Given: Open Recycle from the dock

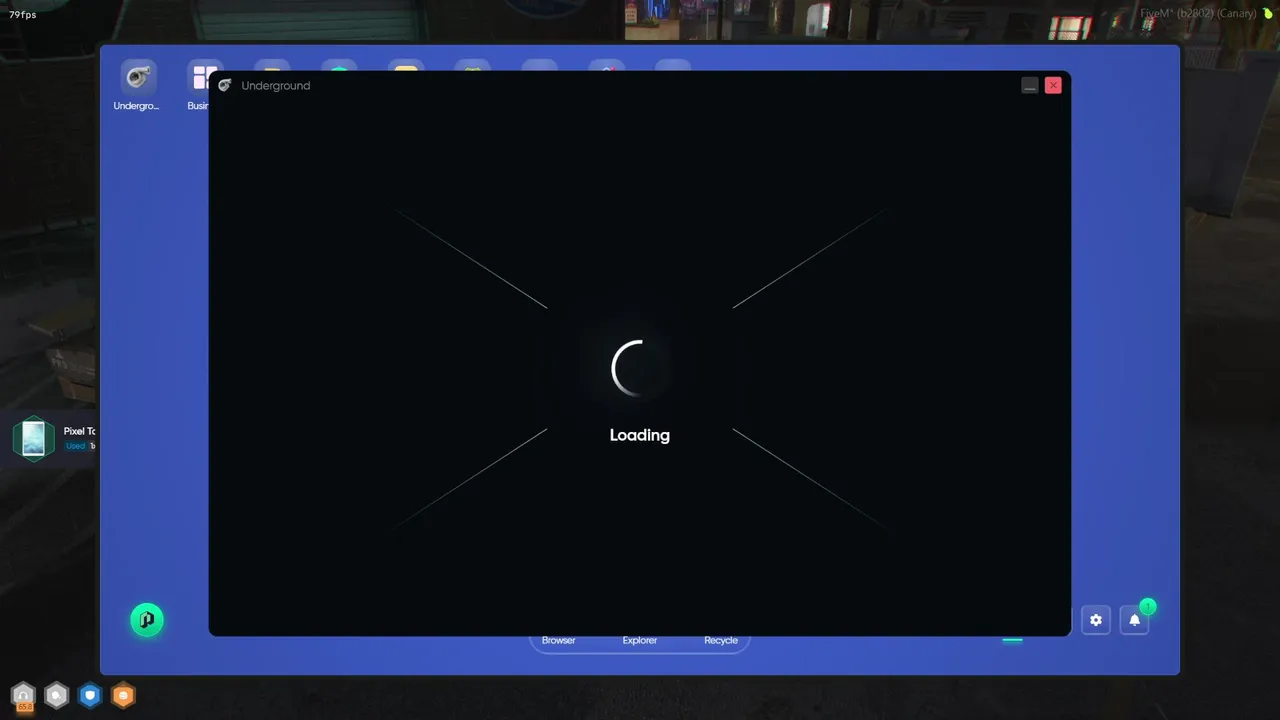Looking at the screenshot, I should point(721,640).
